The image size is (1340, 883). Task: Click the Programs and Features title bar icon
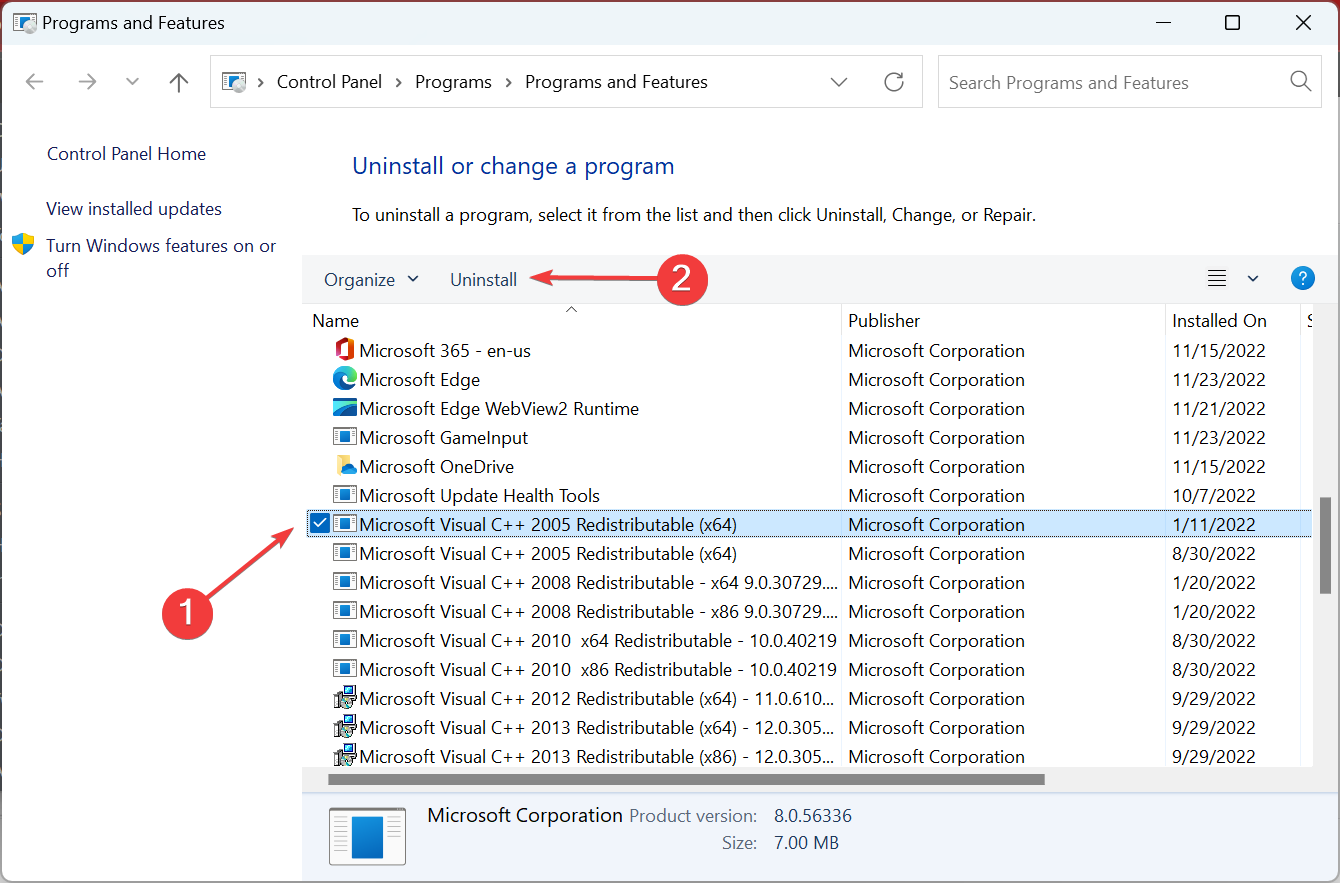click(24, 22)
